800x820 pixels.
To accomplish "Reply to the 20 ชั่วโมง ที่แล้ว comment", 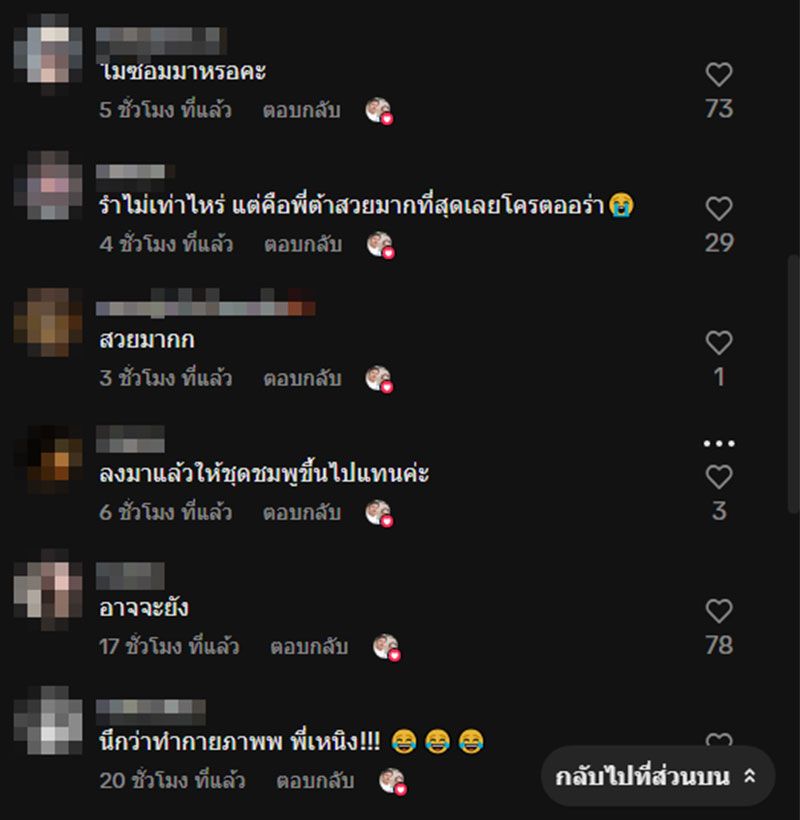I will pyautogui.click(x=315, y=781).
